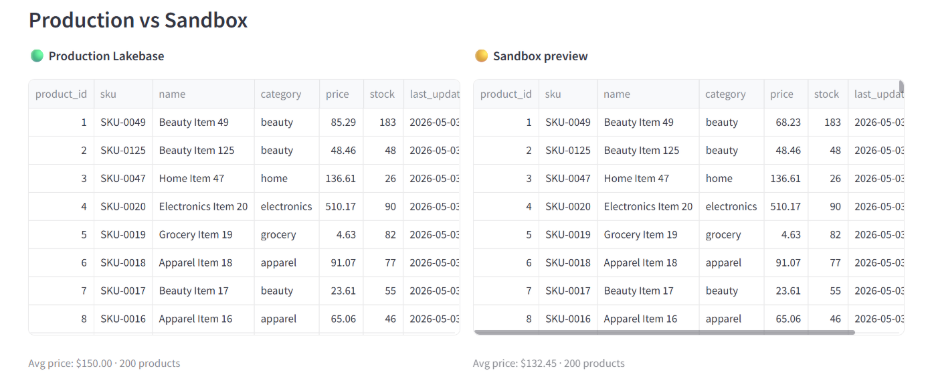
Task: Click price 510.17 in Sandbox table
Action: point(786,207)
